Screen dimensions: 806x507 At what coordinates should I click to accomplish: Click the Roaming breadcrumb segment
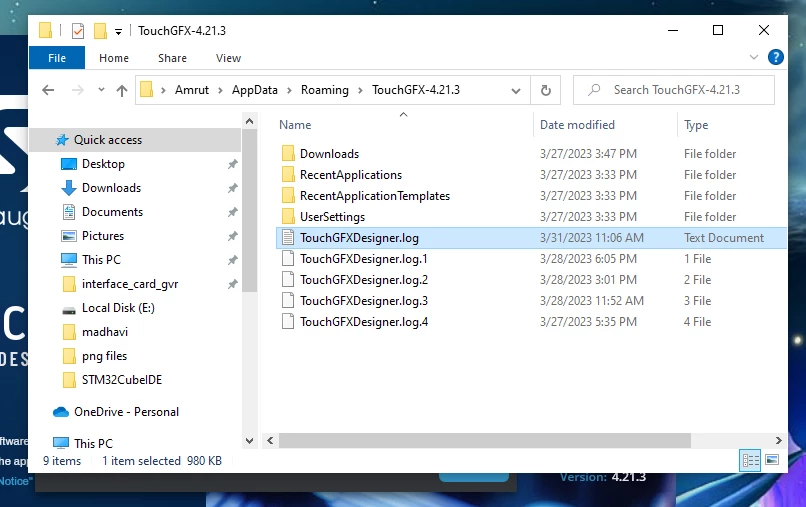(324, 90)
